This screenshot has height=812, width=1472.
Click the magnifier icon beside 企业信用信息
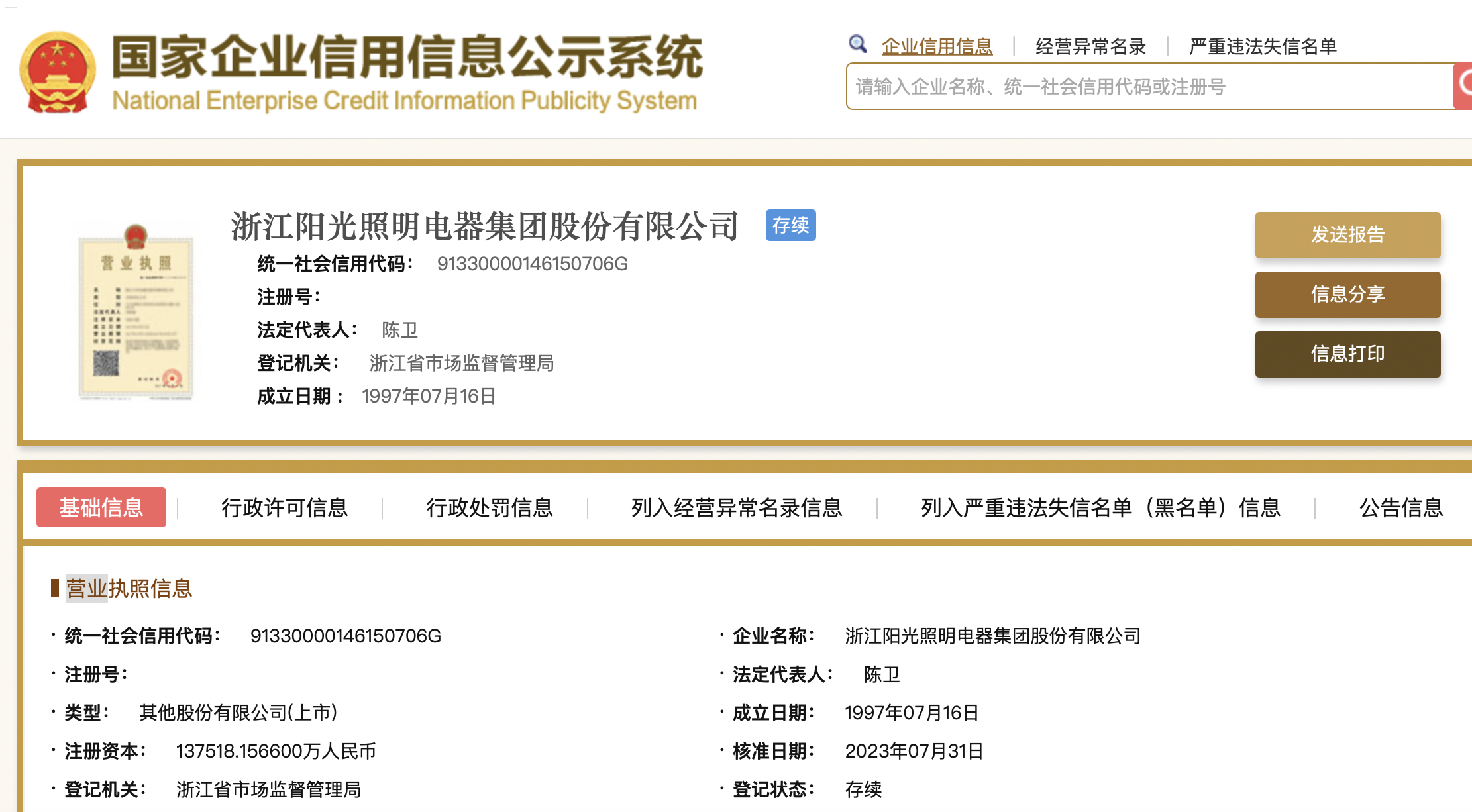(x=858, y=44)
